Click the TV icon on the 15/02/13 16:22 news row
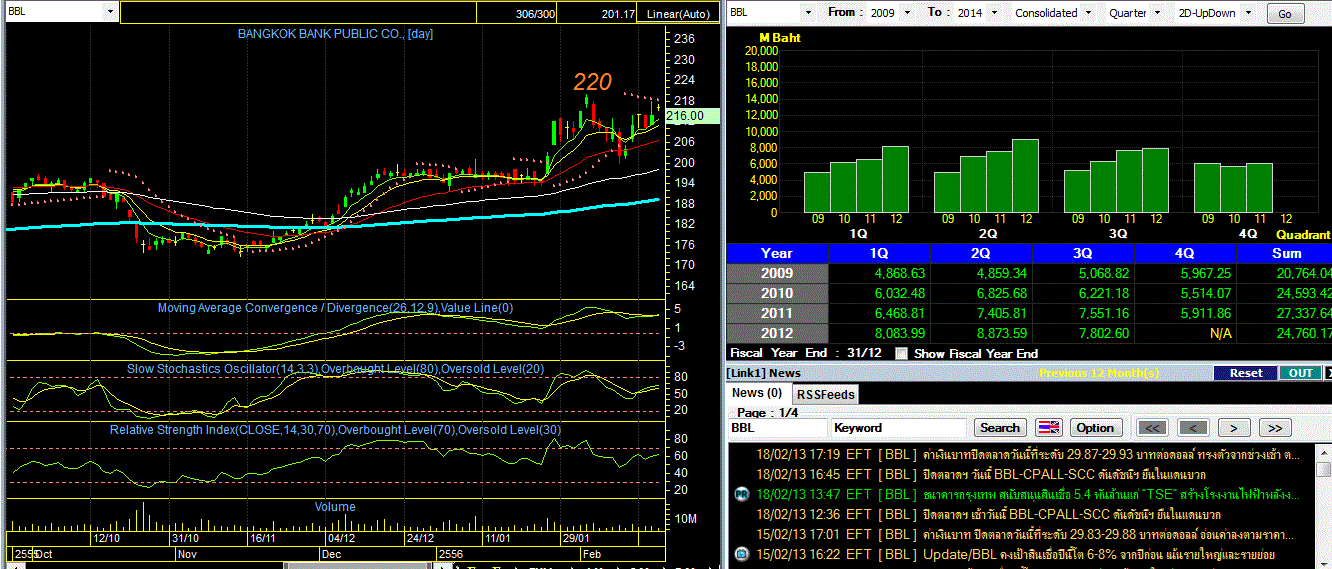This screenshot has width=1332, height=569. point(742,554)
